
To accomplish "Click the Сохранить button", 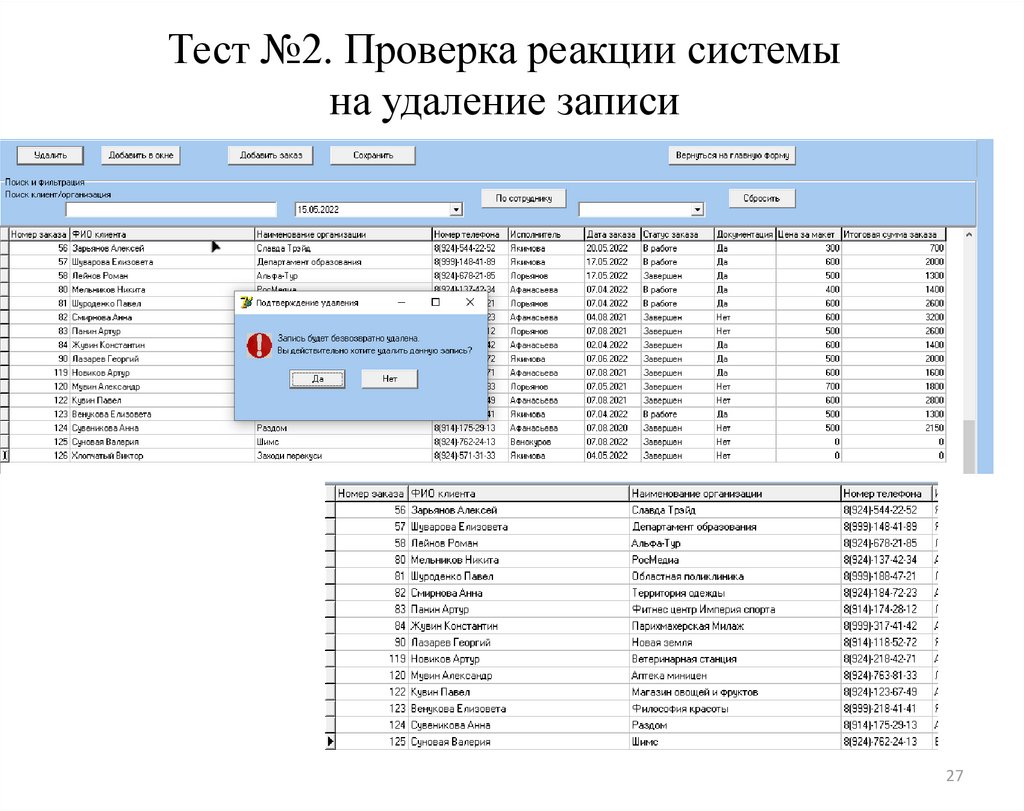I will point(373,155).
